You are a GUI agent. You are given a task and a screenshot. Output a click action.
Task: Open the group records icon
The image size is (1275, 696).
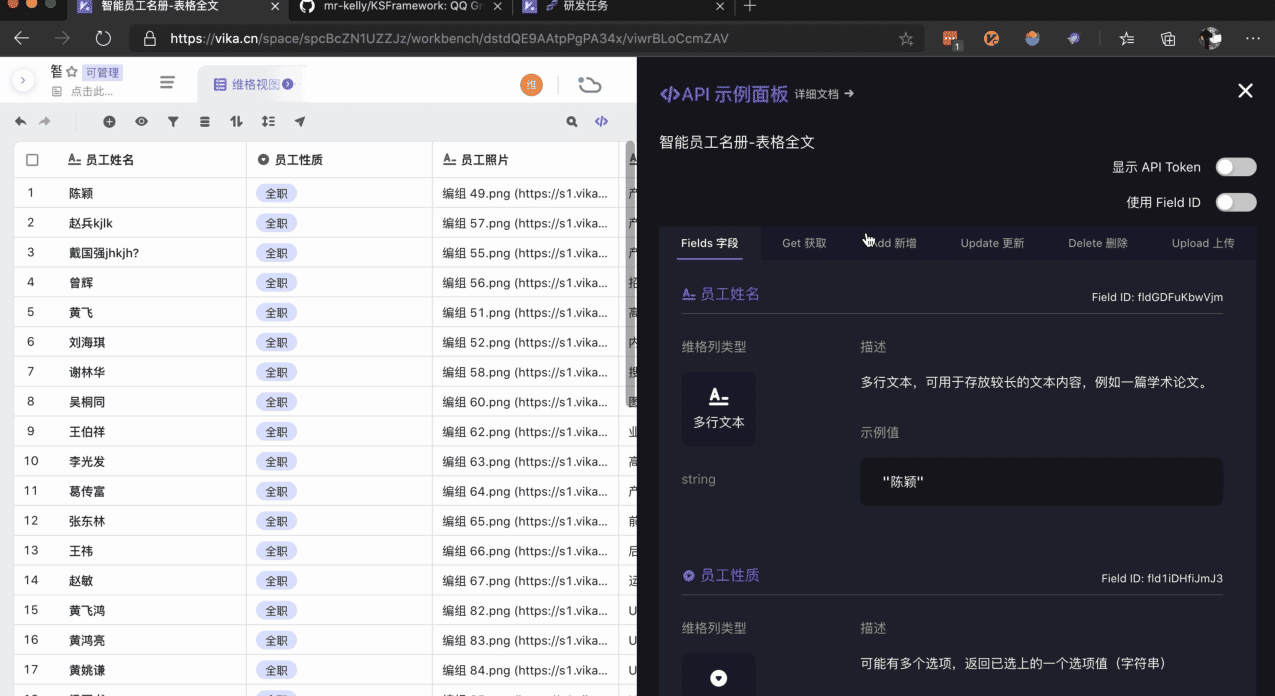205,121
